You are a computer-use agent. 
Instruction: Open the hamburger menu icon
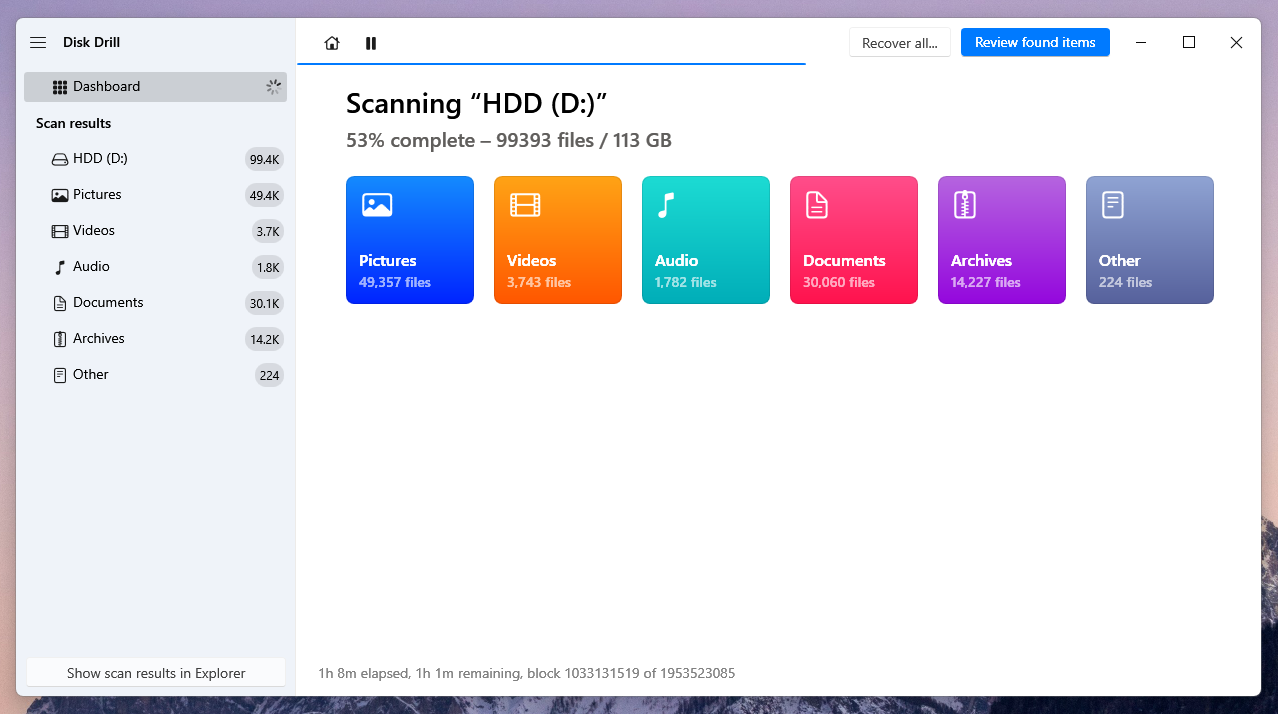[x=38, y=43]
